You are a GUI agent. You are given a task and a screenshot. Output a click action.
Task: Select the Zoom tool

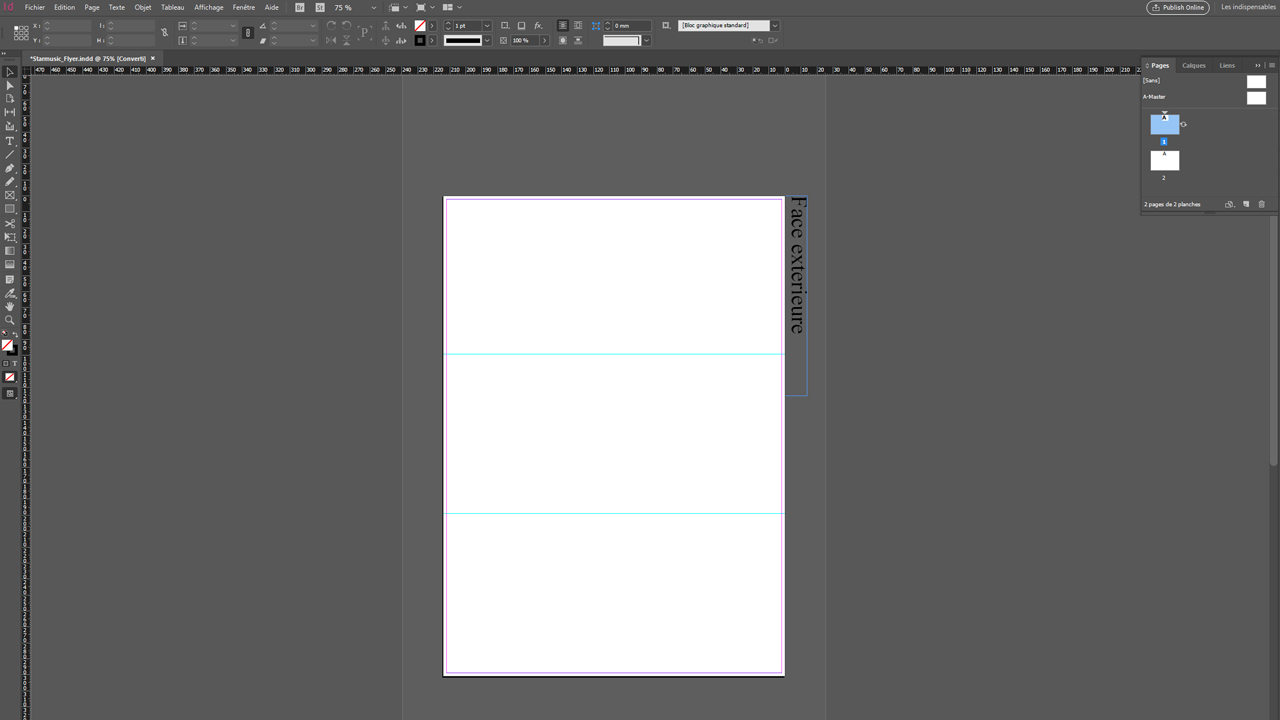(10, 321)
